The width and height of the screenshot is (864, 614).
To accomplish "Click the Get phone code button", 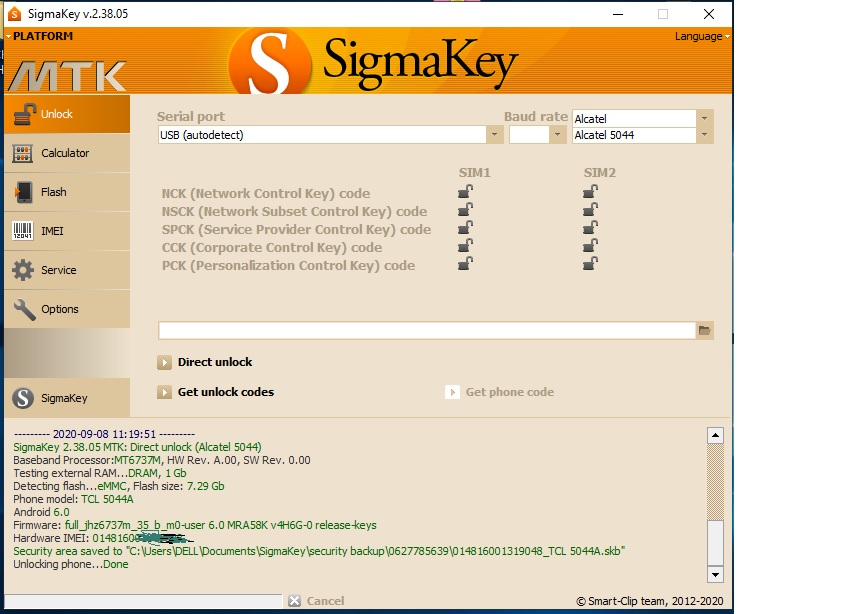I will coord(499,392).
